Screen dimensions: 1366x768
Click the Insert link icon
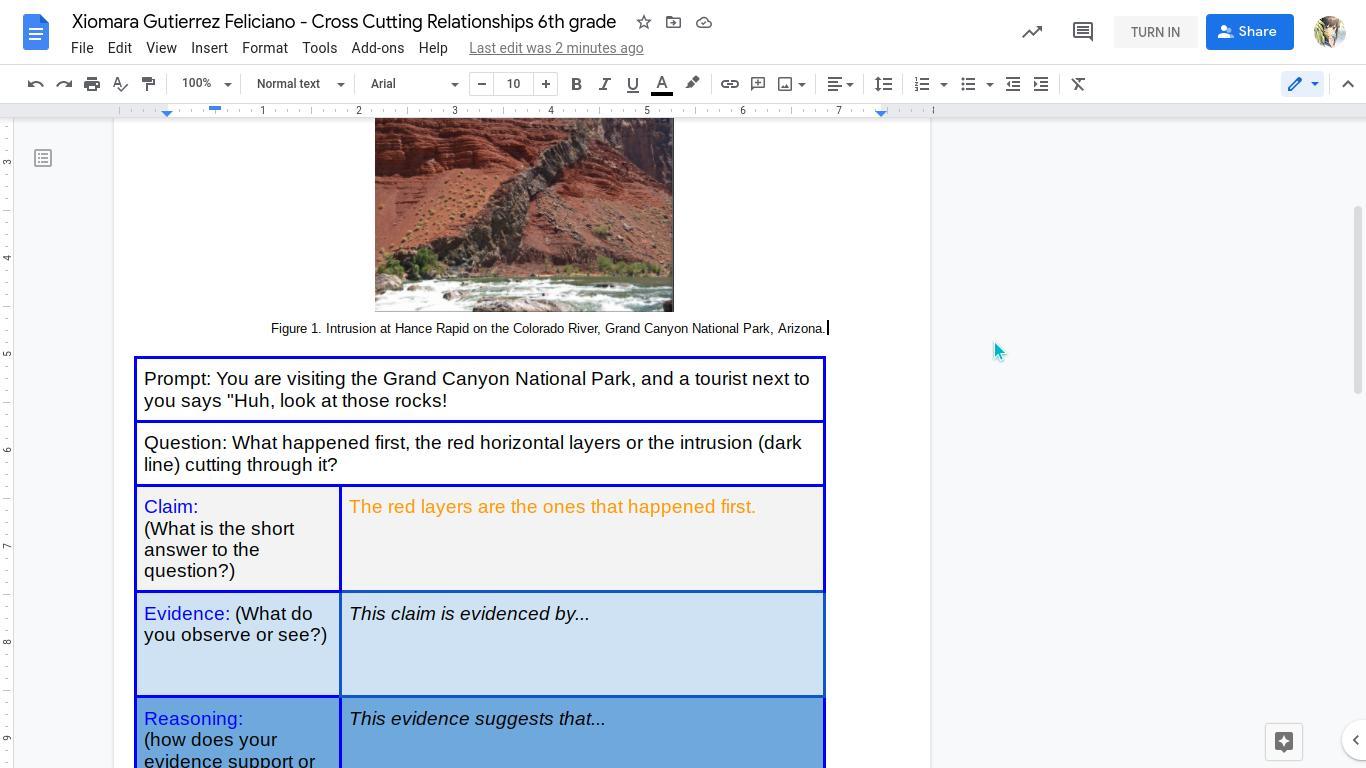[730, 84]
